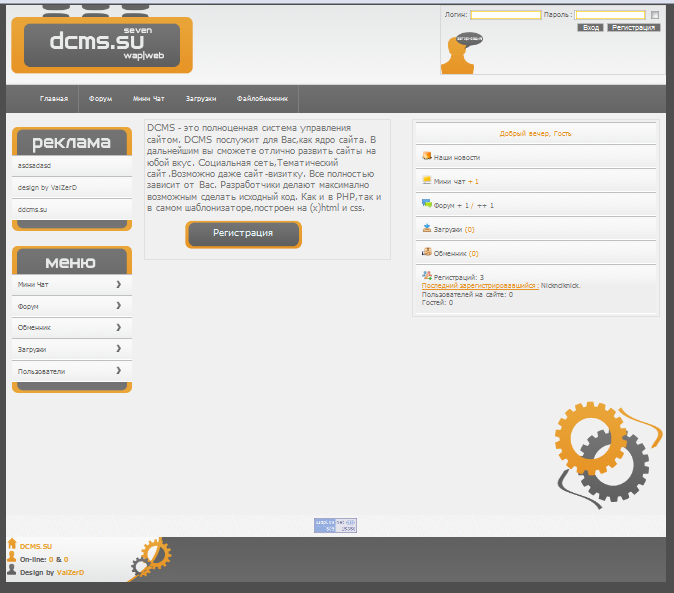Click the downloads icon beside Загрузки (0)
This screenshot has height=593, width=674.
click(x=426, y=228)
